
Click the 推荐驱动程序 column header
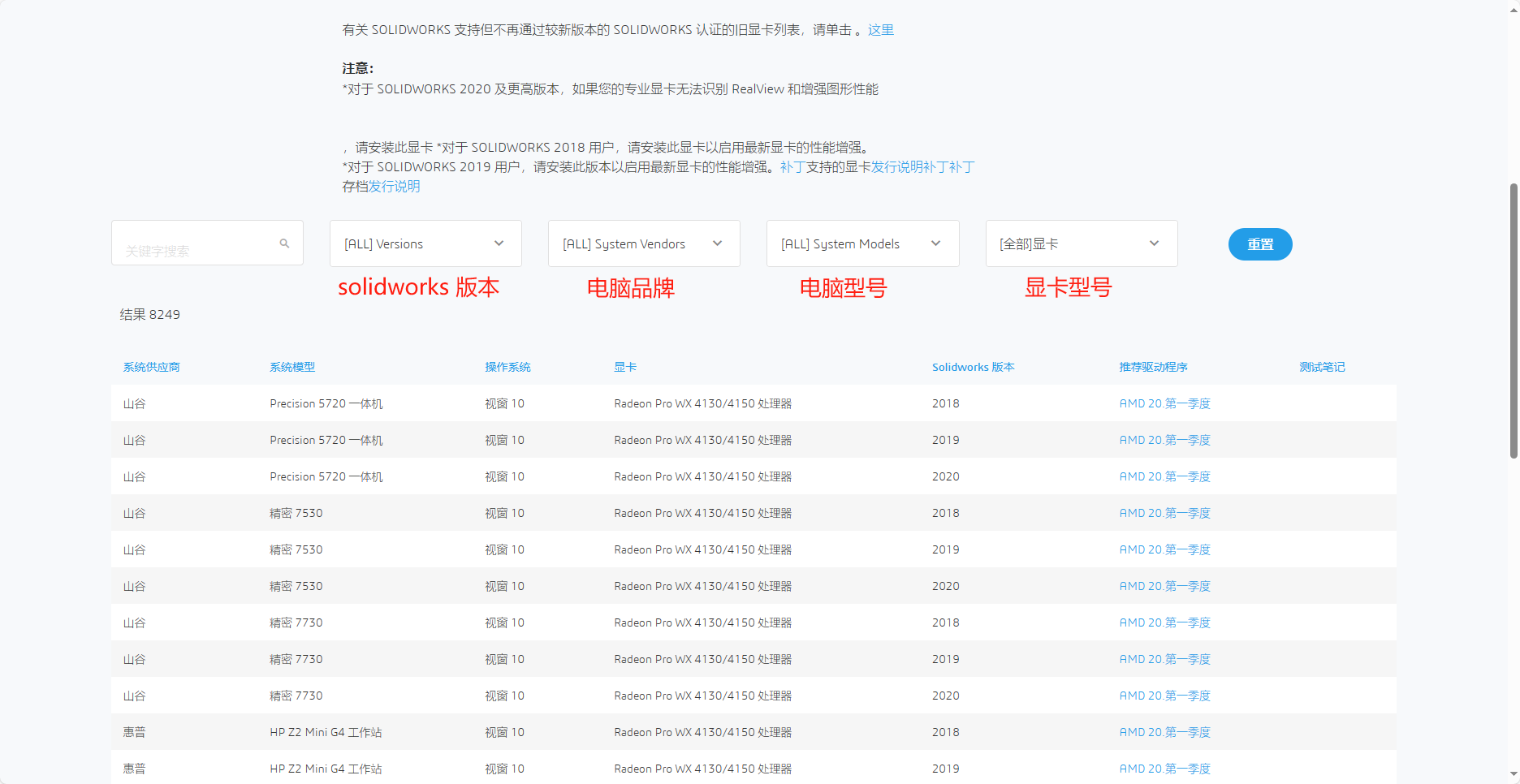[x=1153, y=367]
